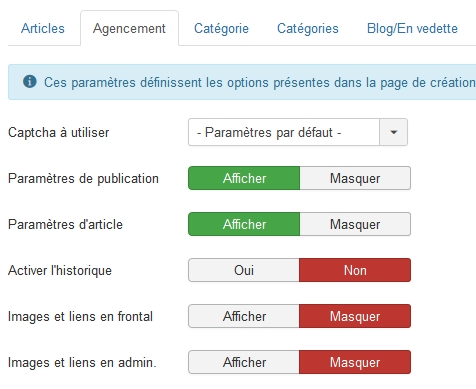This screenshot has height=389, width=476.
Task: Hide Images et liens en frontal
Action: click(355, 316)
